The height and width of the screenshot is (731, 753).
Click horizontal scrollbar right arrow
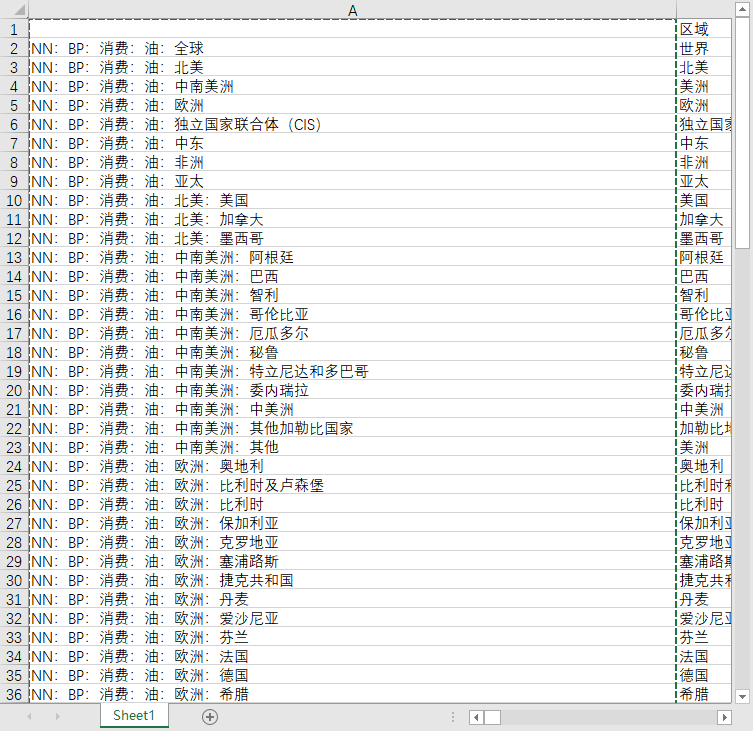click(724, 718)
